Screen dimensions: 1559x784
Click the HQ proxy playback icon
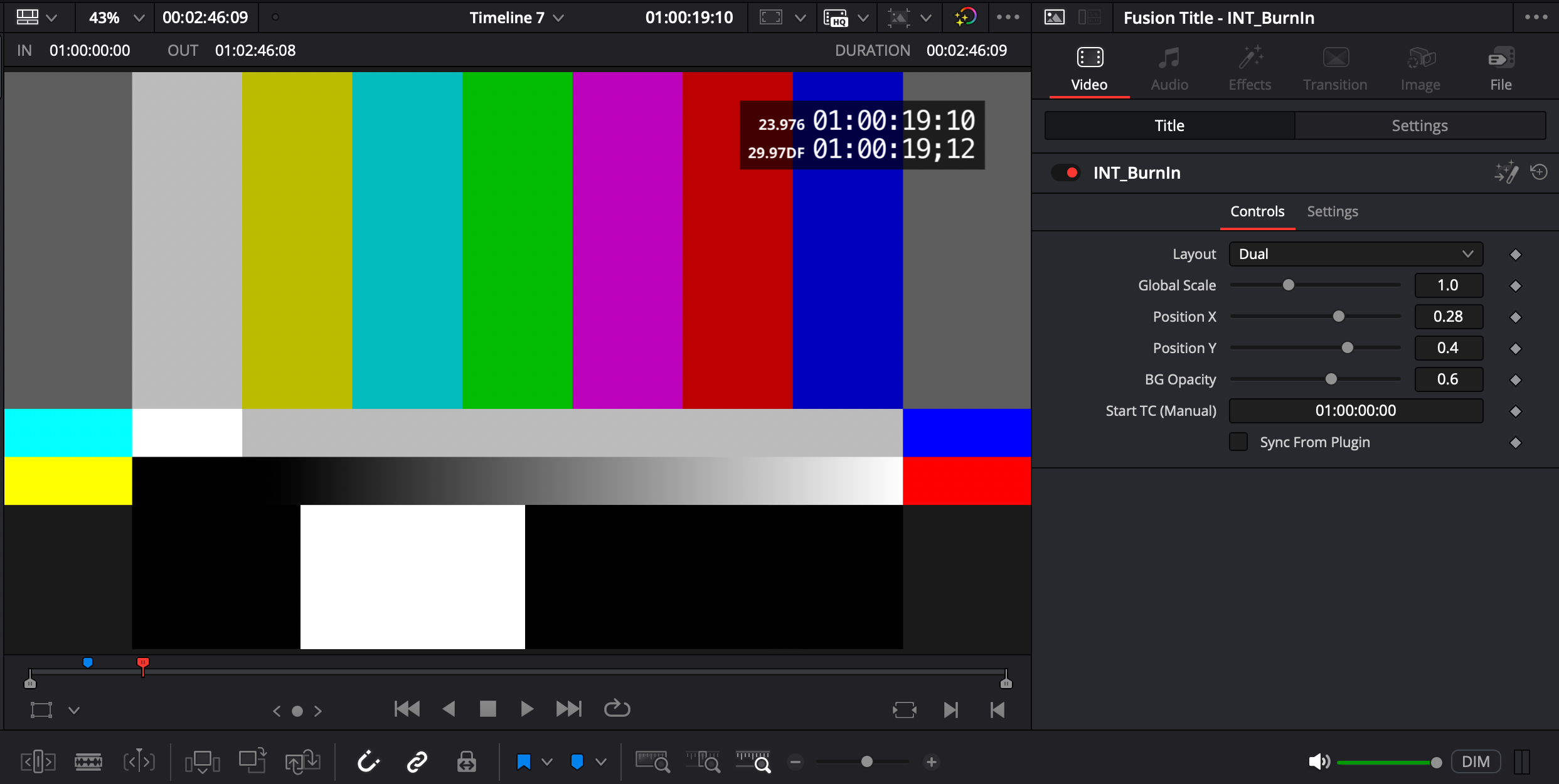[836, 18]
